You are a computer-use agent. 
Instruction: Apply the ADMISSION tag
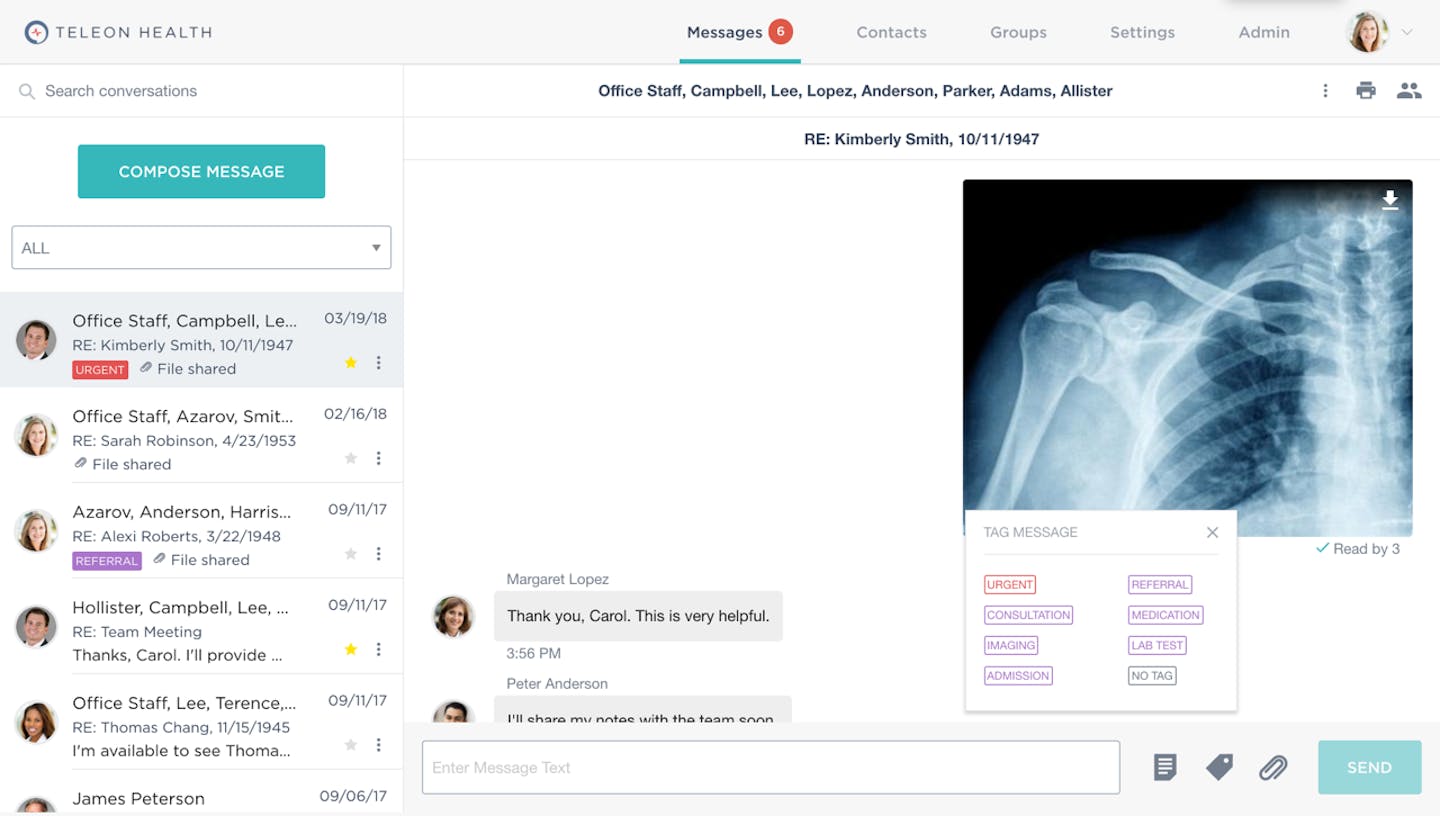pyautogui.click(x=1018, y=675)
